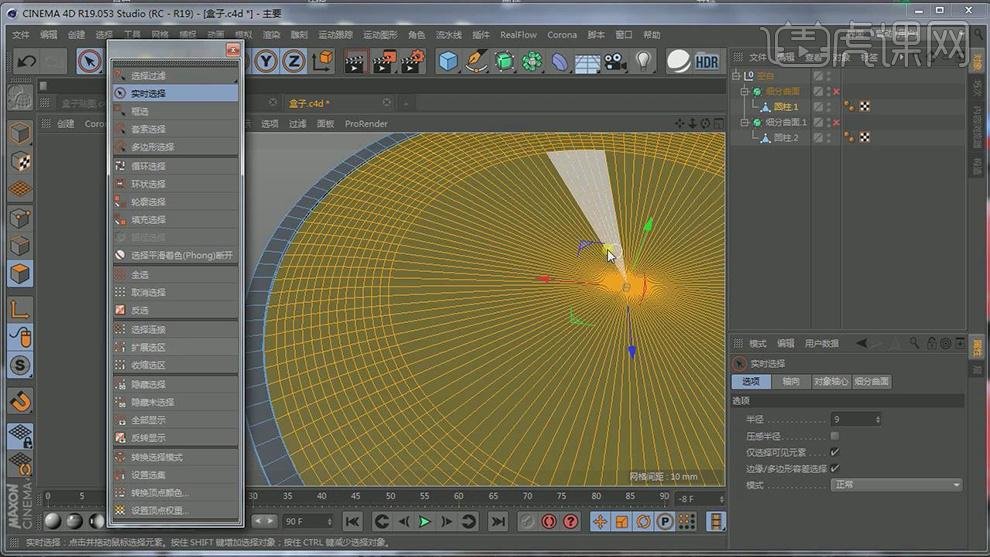990x557 pixels.
Task: Click Render View clapperboard icon
Action: pos(355,61)
